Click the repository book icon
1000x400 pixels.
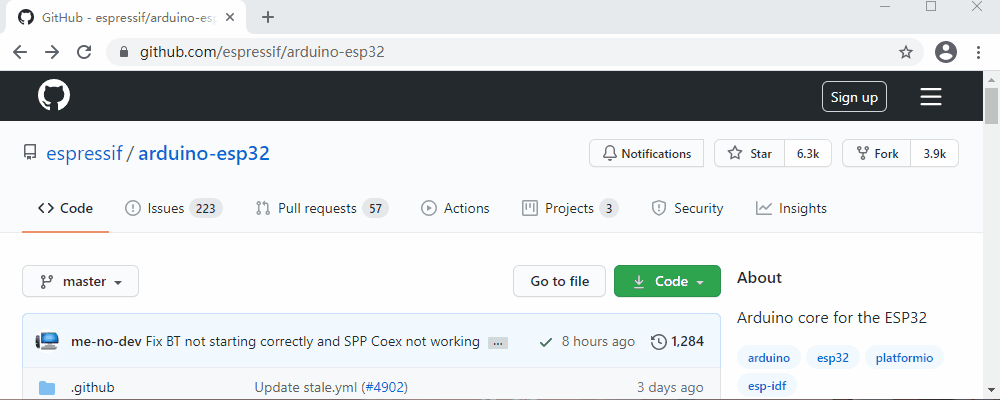pos(29,153)
